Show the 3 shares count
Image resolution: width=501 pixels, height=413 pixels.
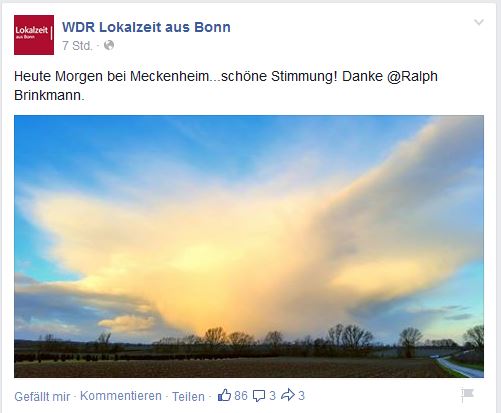click(x=301, y=396)
